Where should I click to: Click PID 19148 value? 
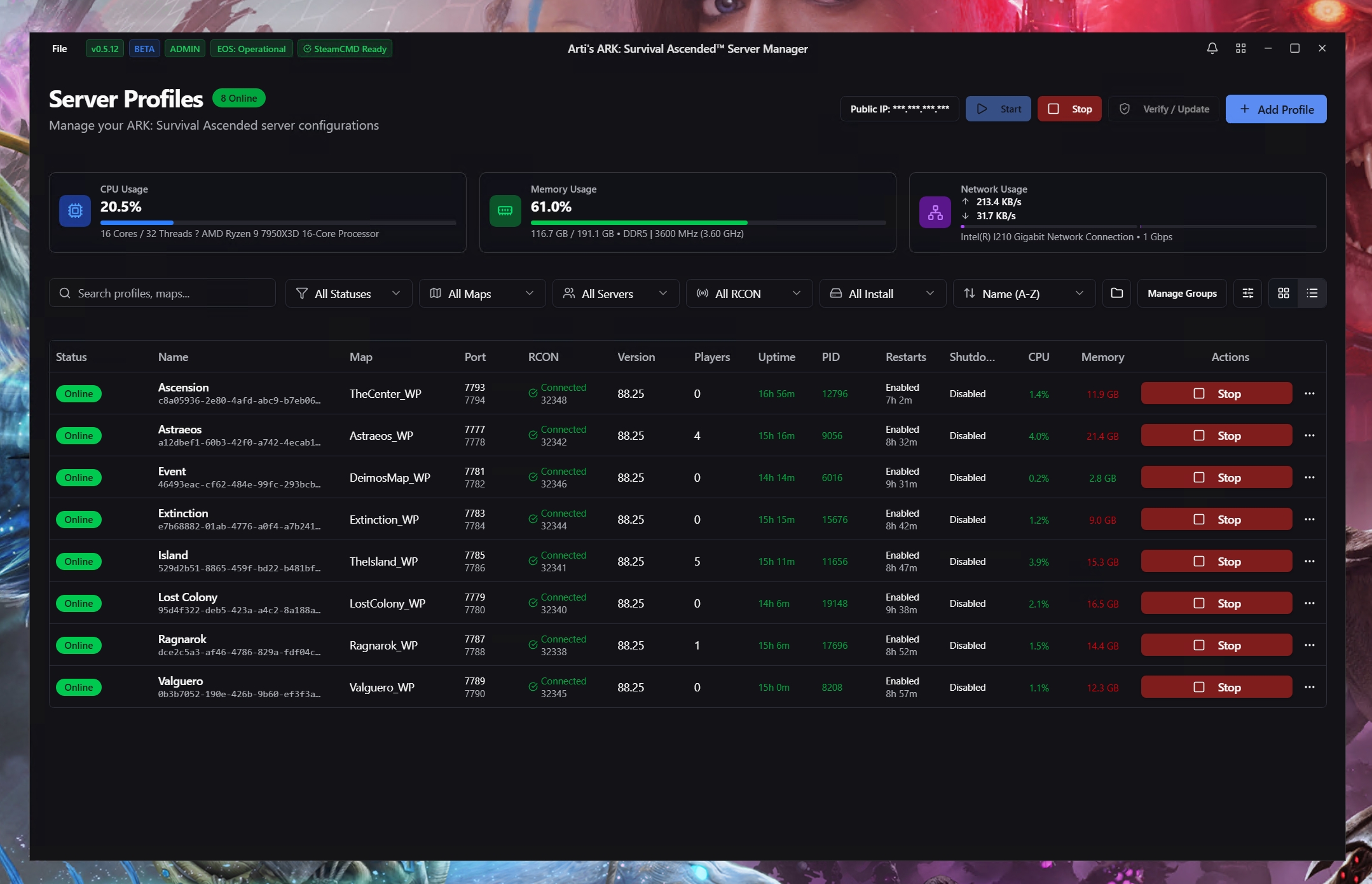coord(834,603)
